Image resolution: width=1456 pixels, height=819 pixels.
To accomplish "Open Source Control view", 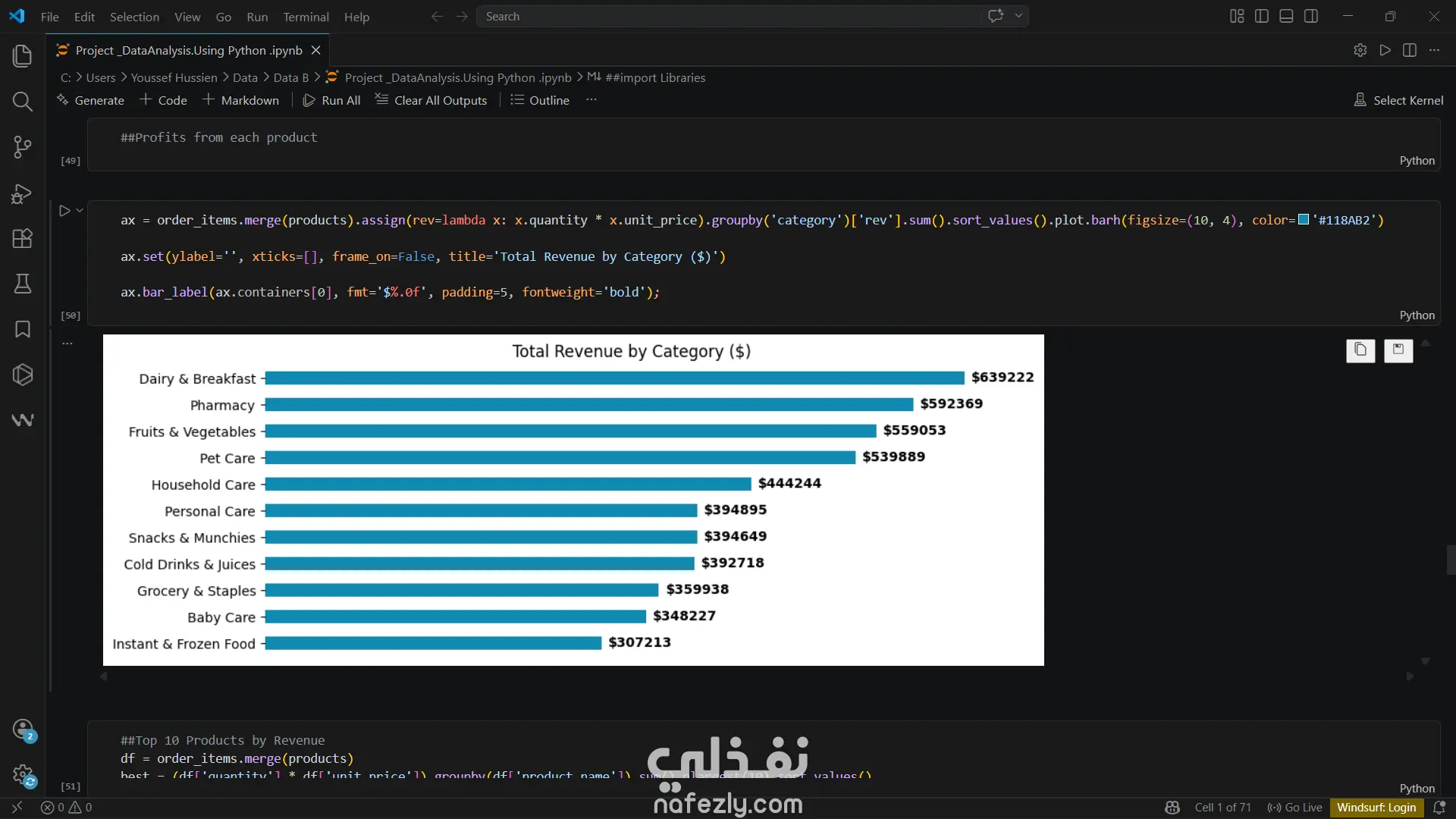I will 23,147.
